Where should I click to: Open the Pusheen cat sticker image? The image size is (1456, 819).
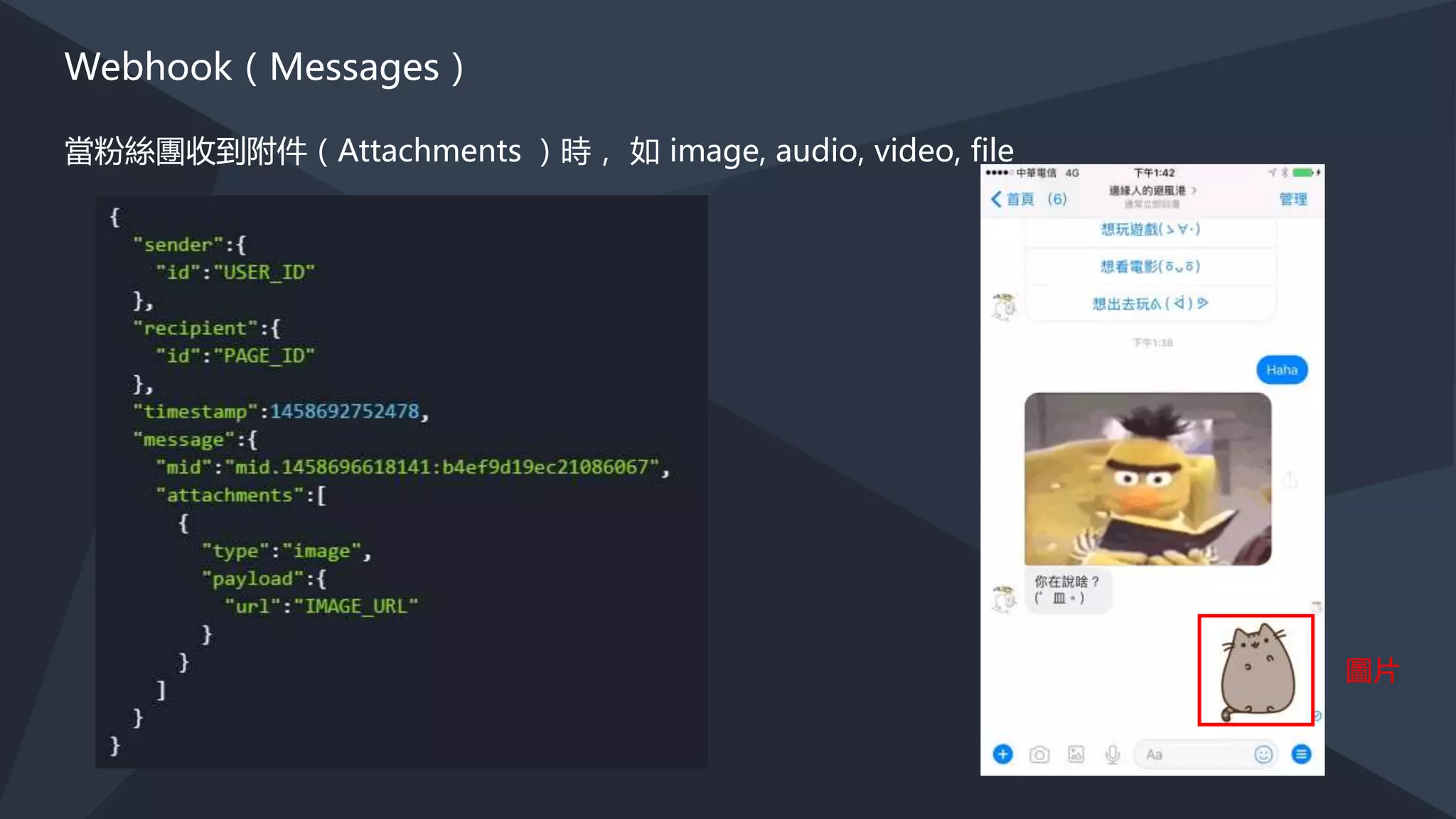pos(1256,671)
